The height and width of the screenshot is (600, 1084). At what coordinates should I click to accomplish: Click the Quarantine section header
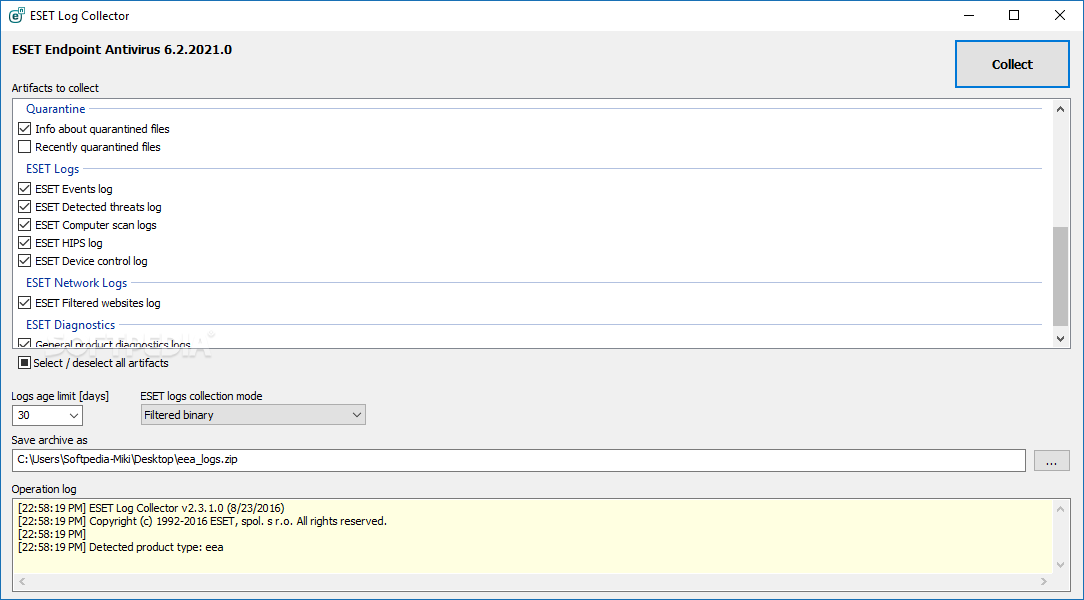pyautogui.click(x=56, y=109)
